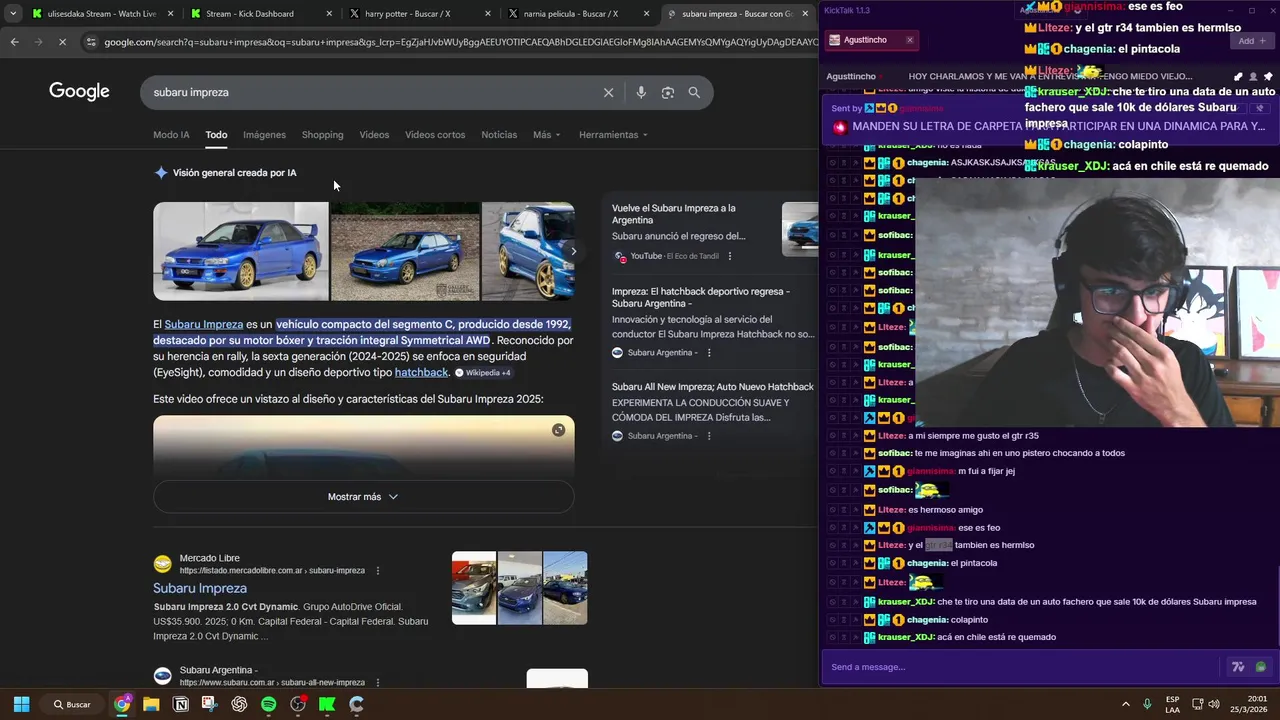Image resolution: width=1280 pixels, height=720 pixels.
Task: Click the Google logo
Action: pyautogui.click(x=79, y=92)
